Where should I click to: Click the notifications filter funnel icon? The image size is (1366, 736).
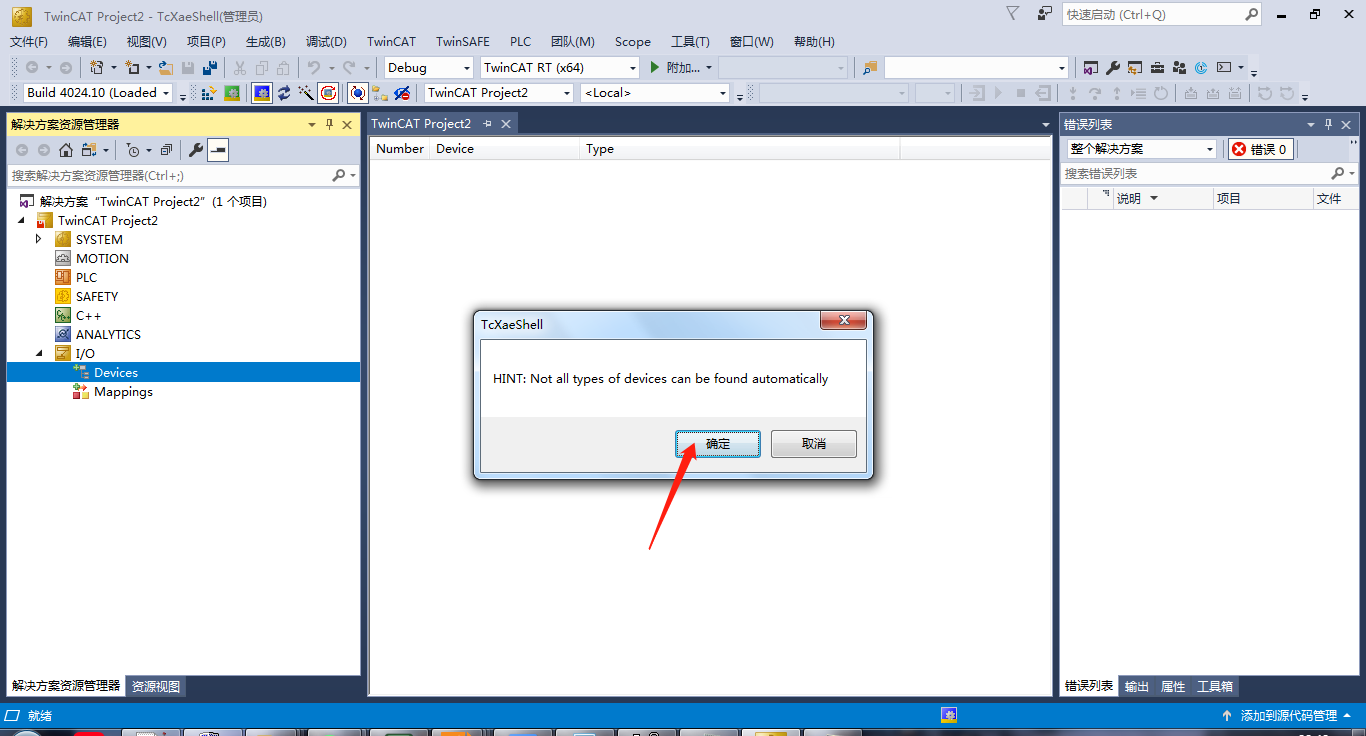click(x=1012, y=13)
